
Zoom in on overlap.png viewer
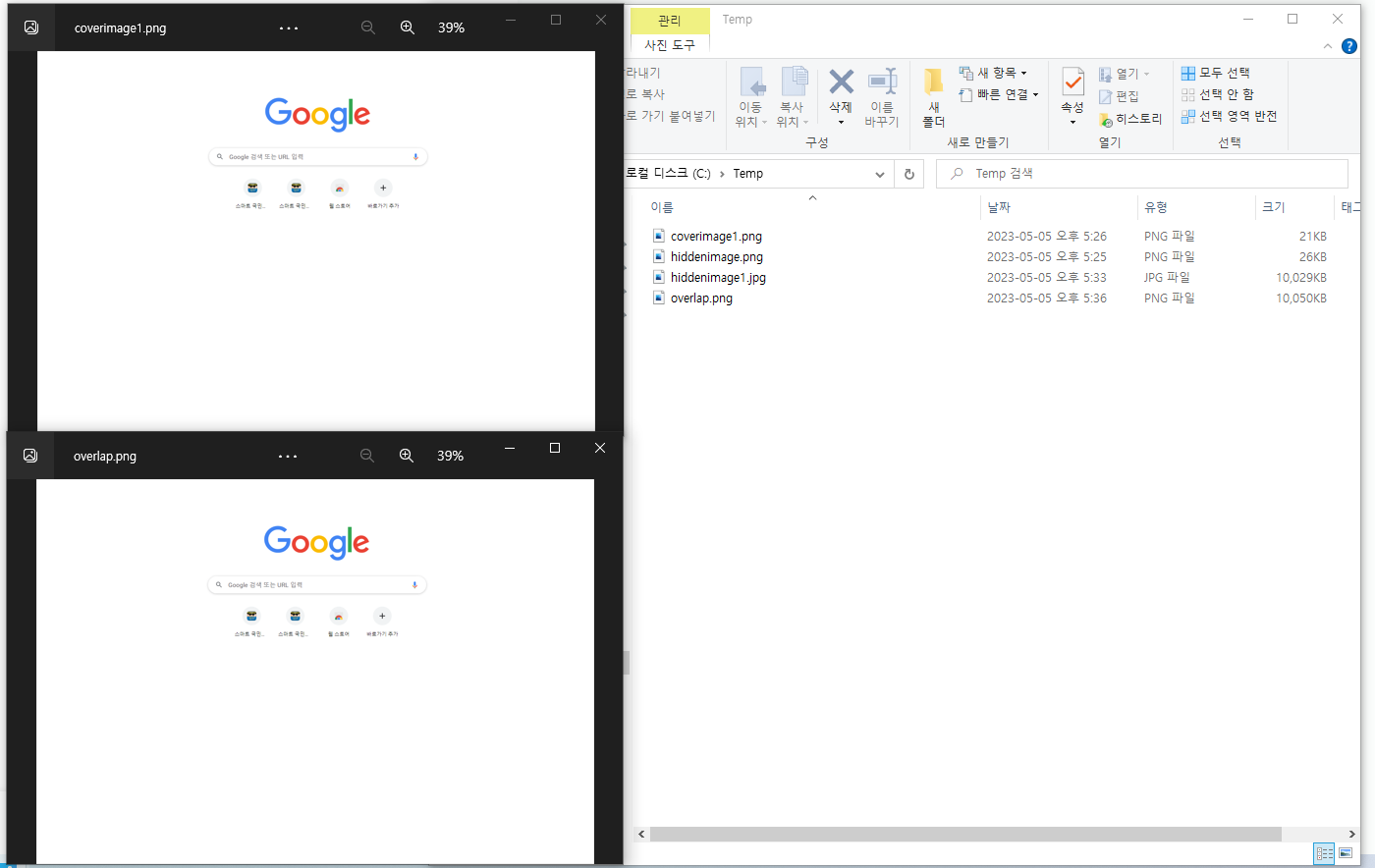tap(407, 456)
